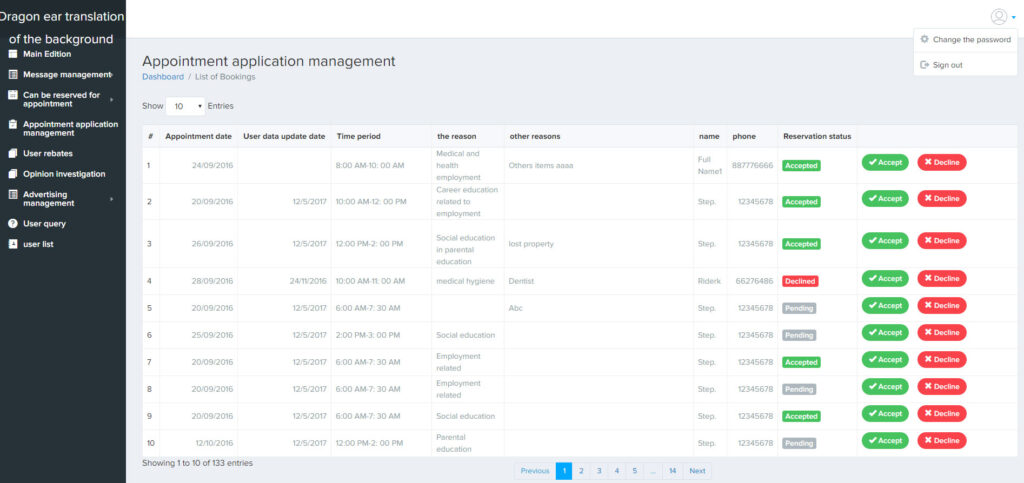
Task: Accept booking row 10 dated 12/10/2016
Action: click(885, 441)
